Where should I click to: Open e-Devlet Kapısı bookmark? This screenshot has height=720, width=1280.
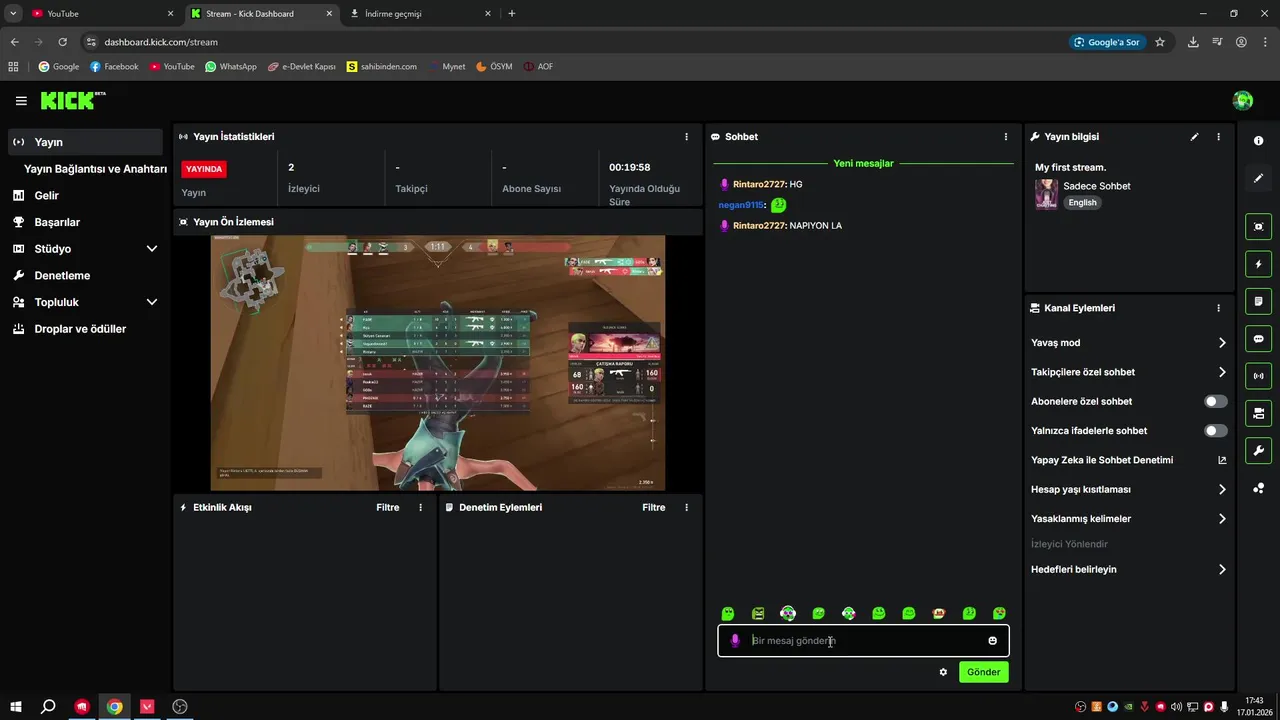click(x=302, y=67)
